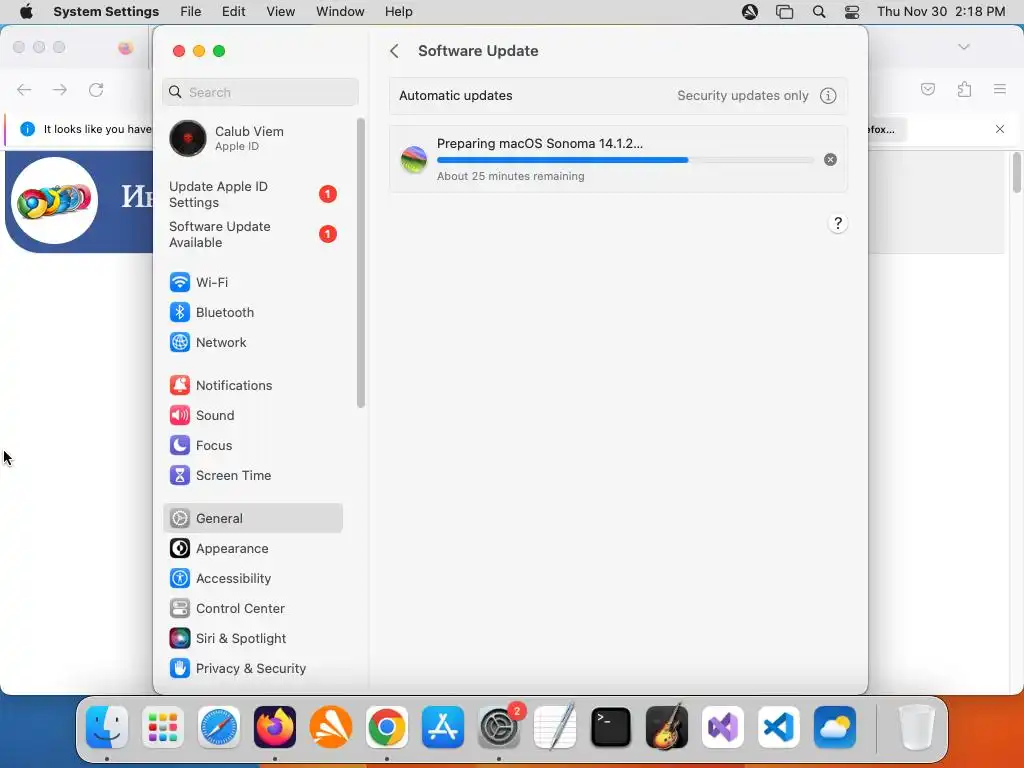This screenshot has height=768, width=1024.
Task: Open GarageBand from the Dock
Action: [x=667, y=727]
